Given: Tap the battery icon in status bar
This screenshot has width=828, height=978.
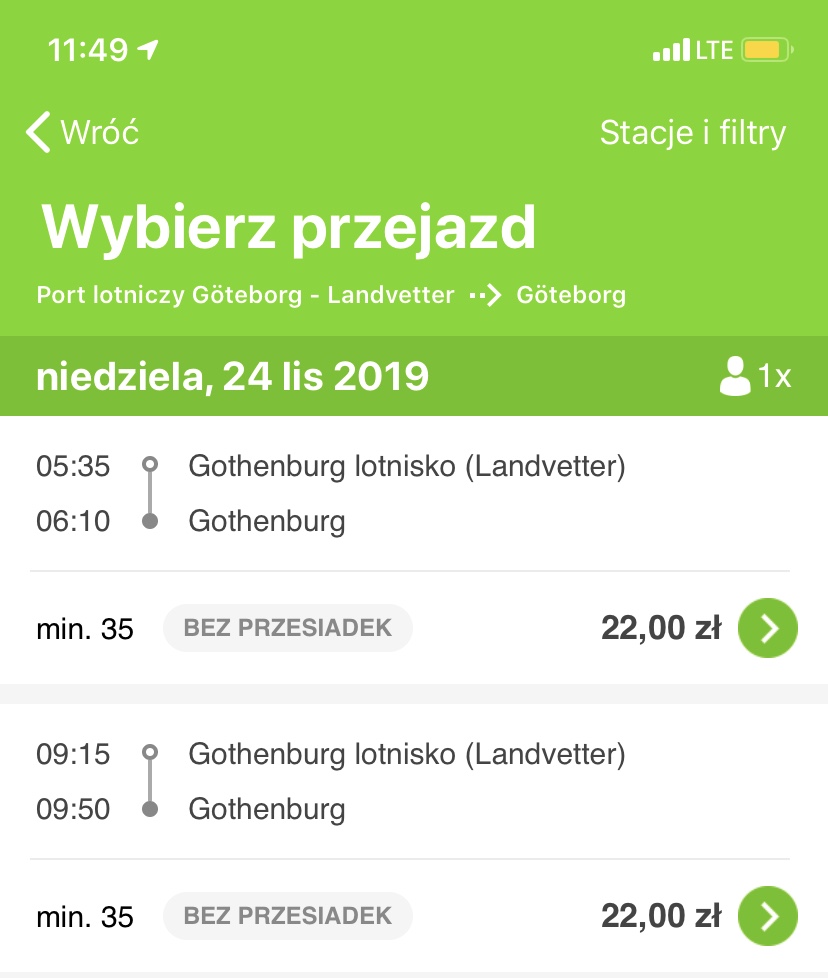Looking at the screenshot, I should point(767,50).
